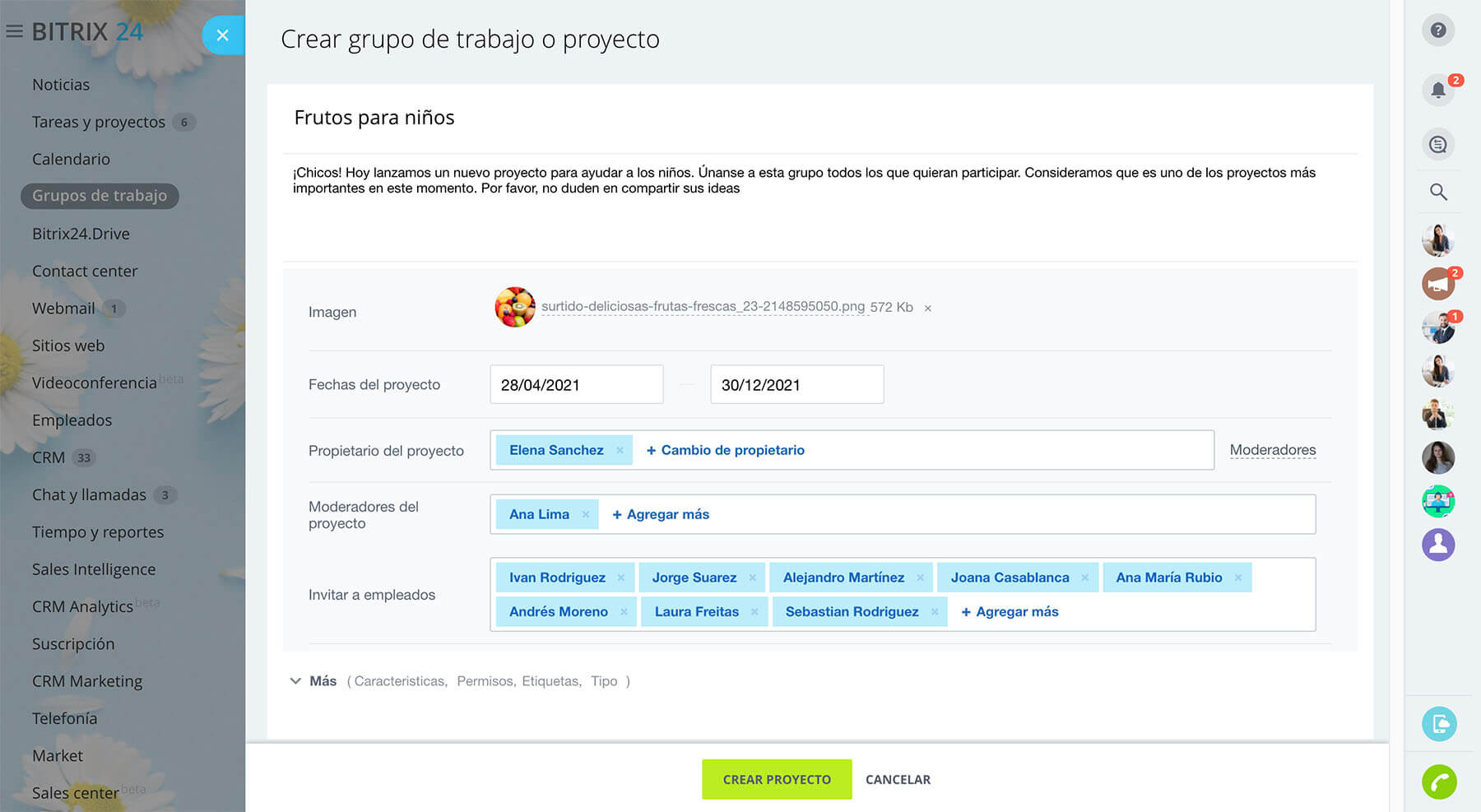Close the slider with the blue X button
Image resolution: width=1481 pixels, height=812 pixels.
click(222, 35)
